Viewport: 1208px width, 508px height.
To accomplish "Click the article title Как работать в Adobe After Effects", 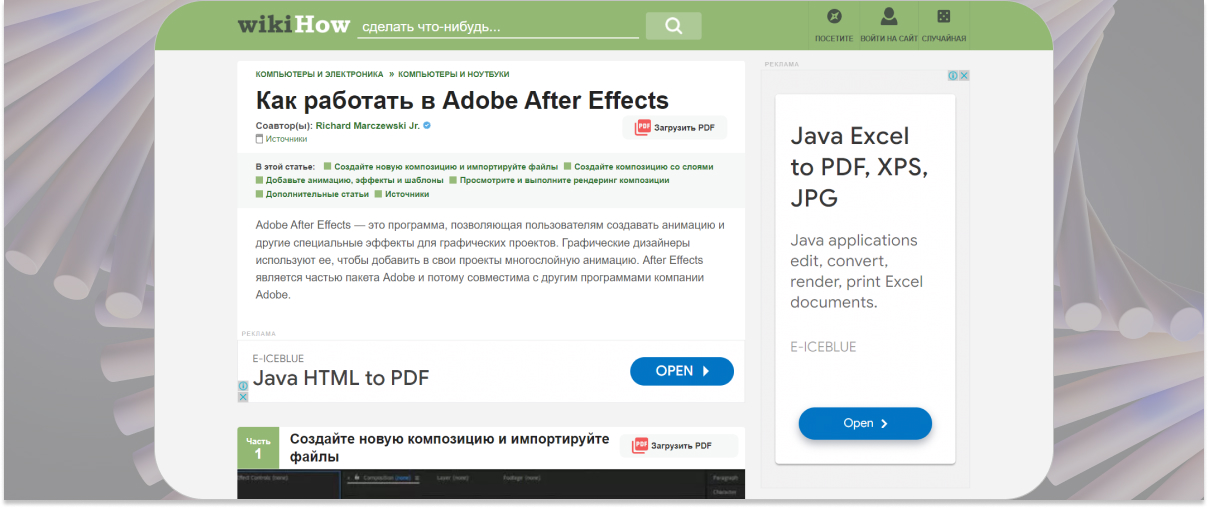I will (x=462, y=100).
